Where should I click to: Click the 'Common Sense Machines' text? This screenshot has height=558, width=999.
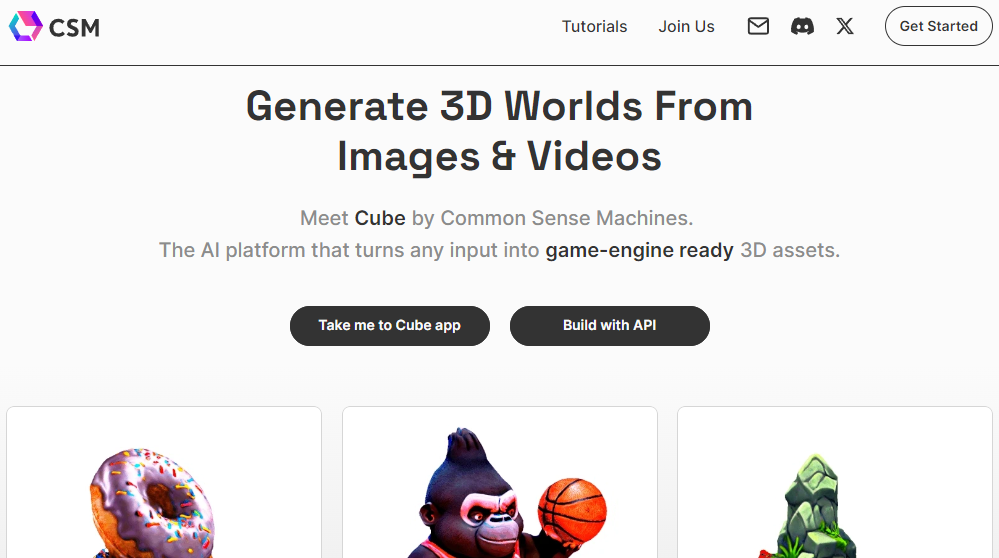coord(566,218)
